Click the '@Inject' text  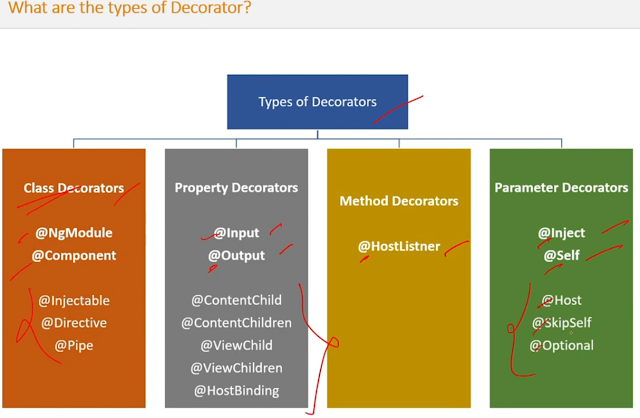click(561, 233)
